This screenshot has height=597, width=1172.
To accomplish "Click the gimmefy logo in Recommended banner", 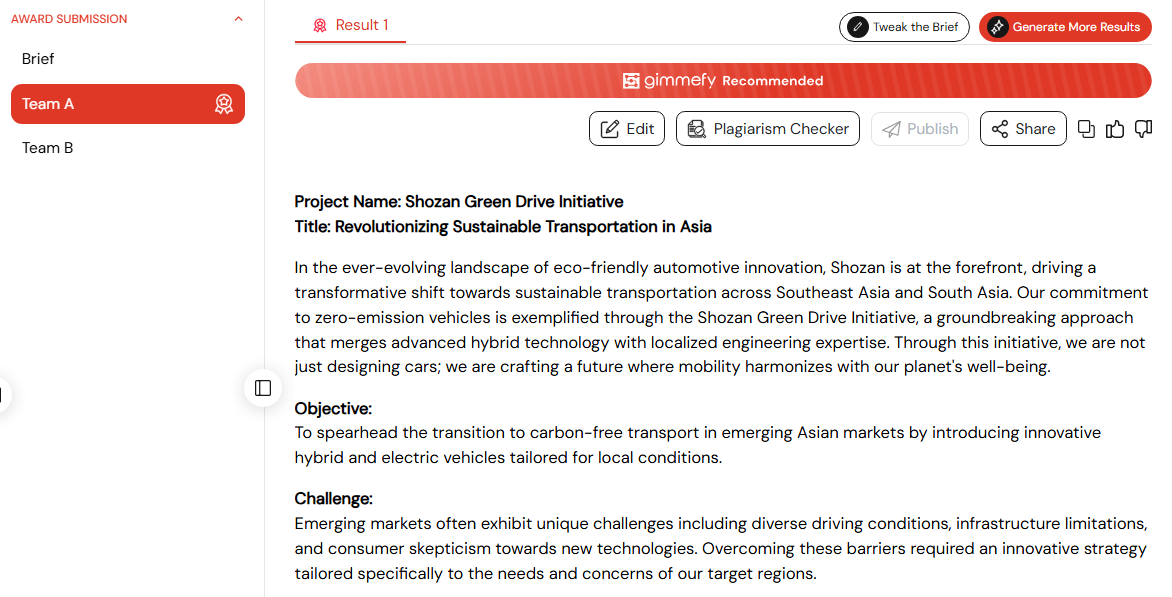I will pyautogui.click(x=669, y=81).
